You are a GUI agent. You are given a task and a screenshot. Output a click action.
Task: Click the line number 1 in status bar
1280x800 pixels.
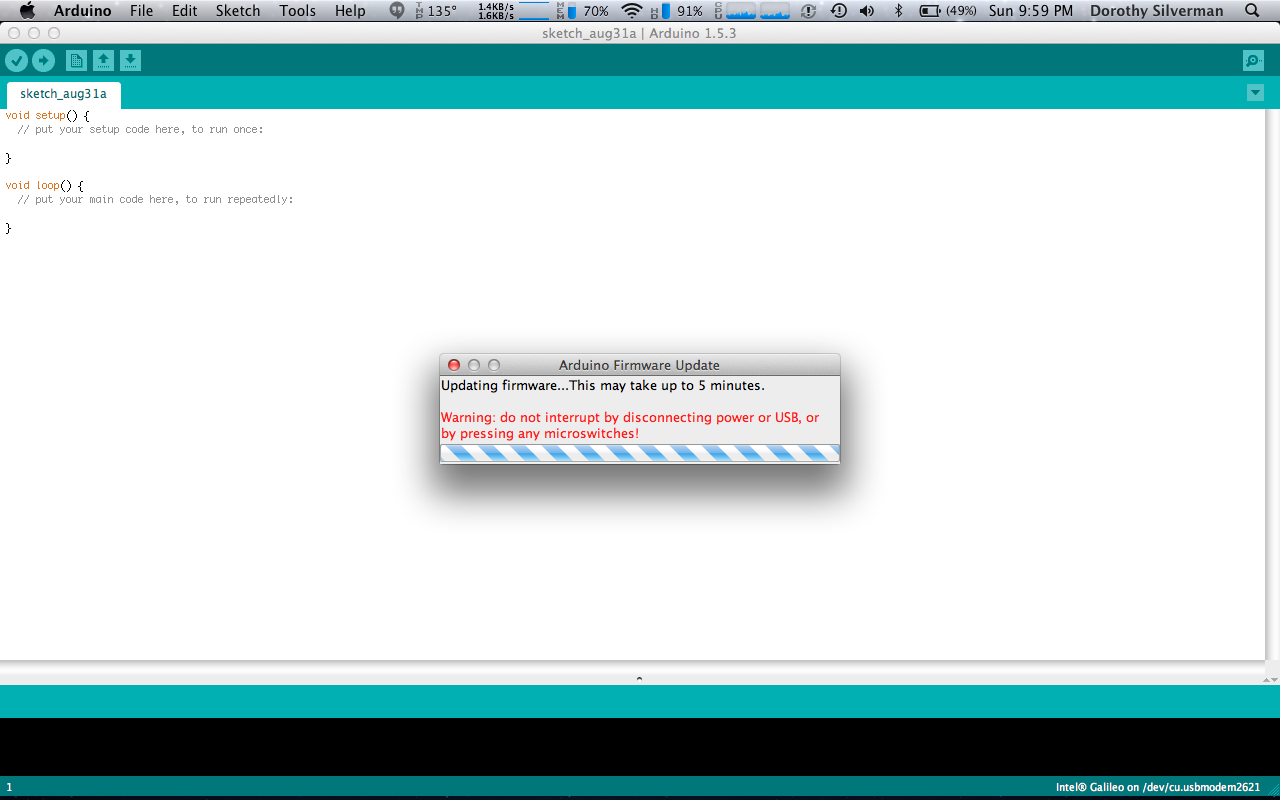[9, 787]
